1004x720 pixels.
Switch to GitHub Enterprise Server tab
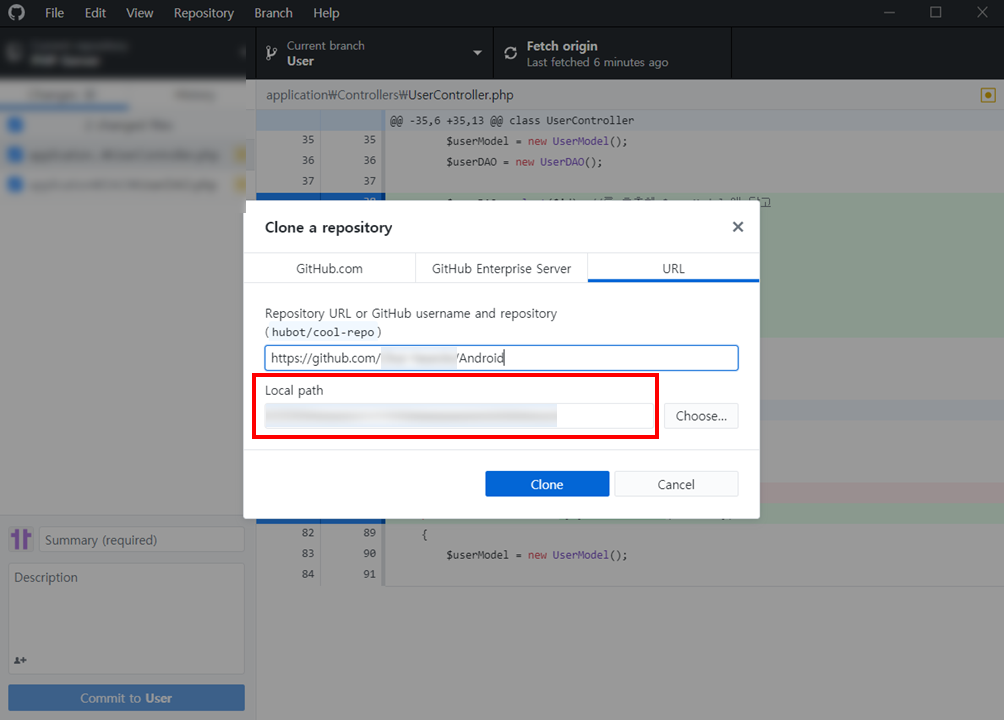point(501,268)
